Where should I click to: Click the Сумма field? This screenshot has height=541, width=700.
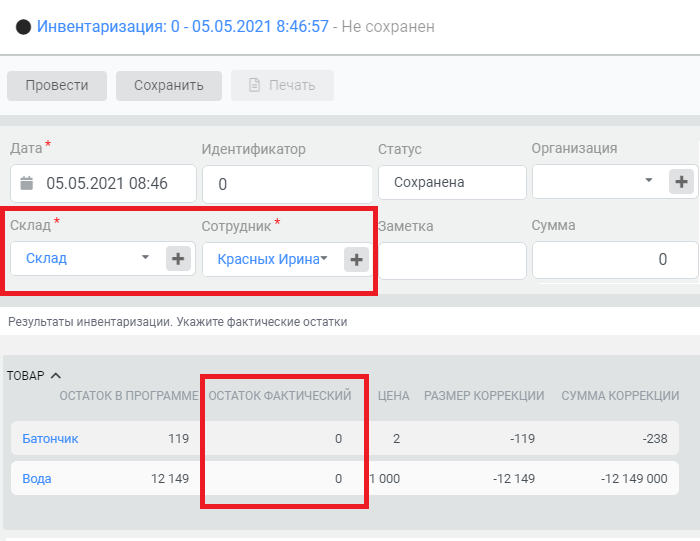pyautogui.click(x=615, y=260)
